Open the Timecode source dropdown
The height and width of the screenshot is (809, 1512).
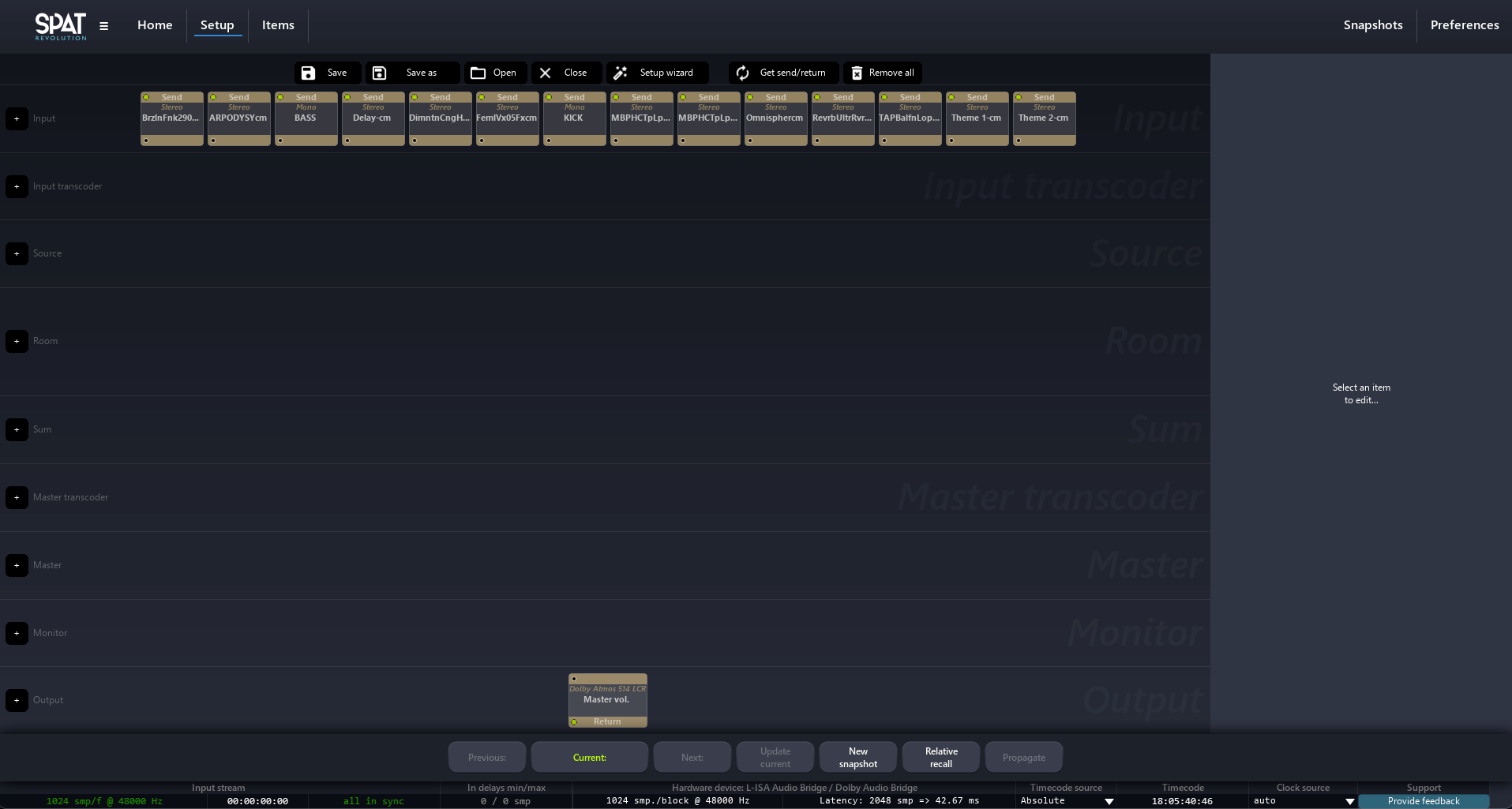point(1109,801)
